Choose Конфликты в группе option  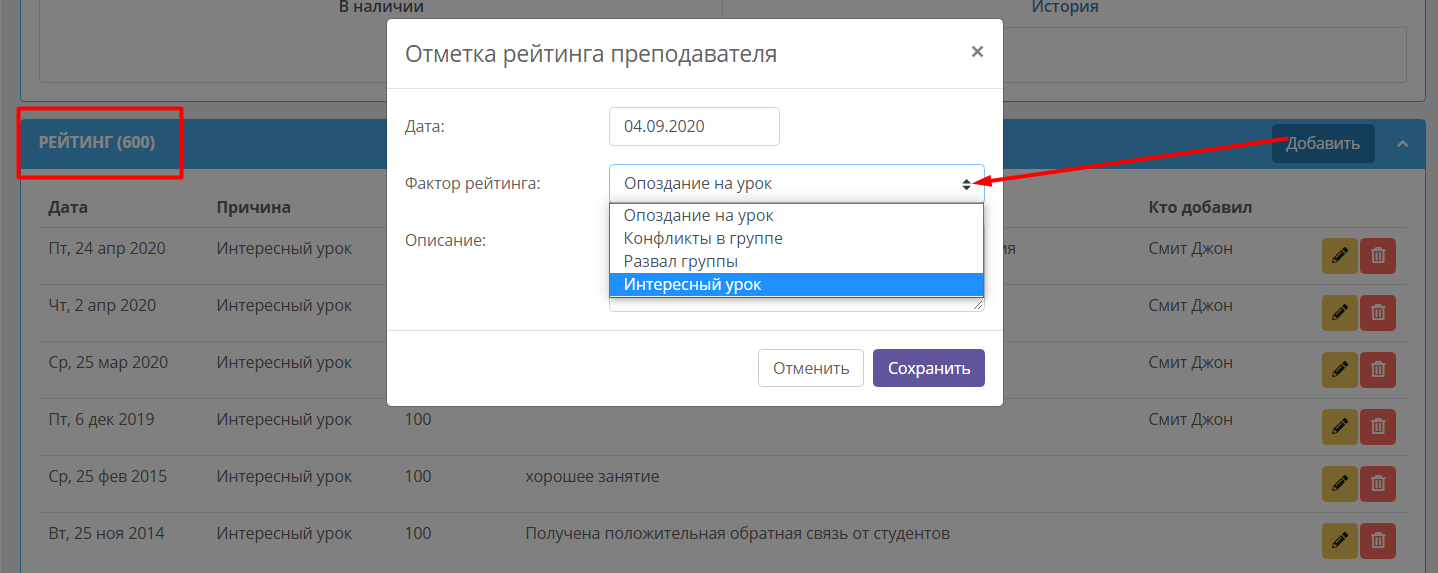pos(797,239)
